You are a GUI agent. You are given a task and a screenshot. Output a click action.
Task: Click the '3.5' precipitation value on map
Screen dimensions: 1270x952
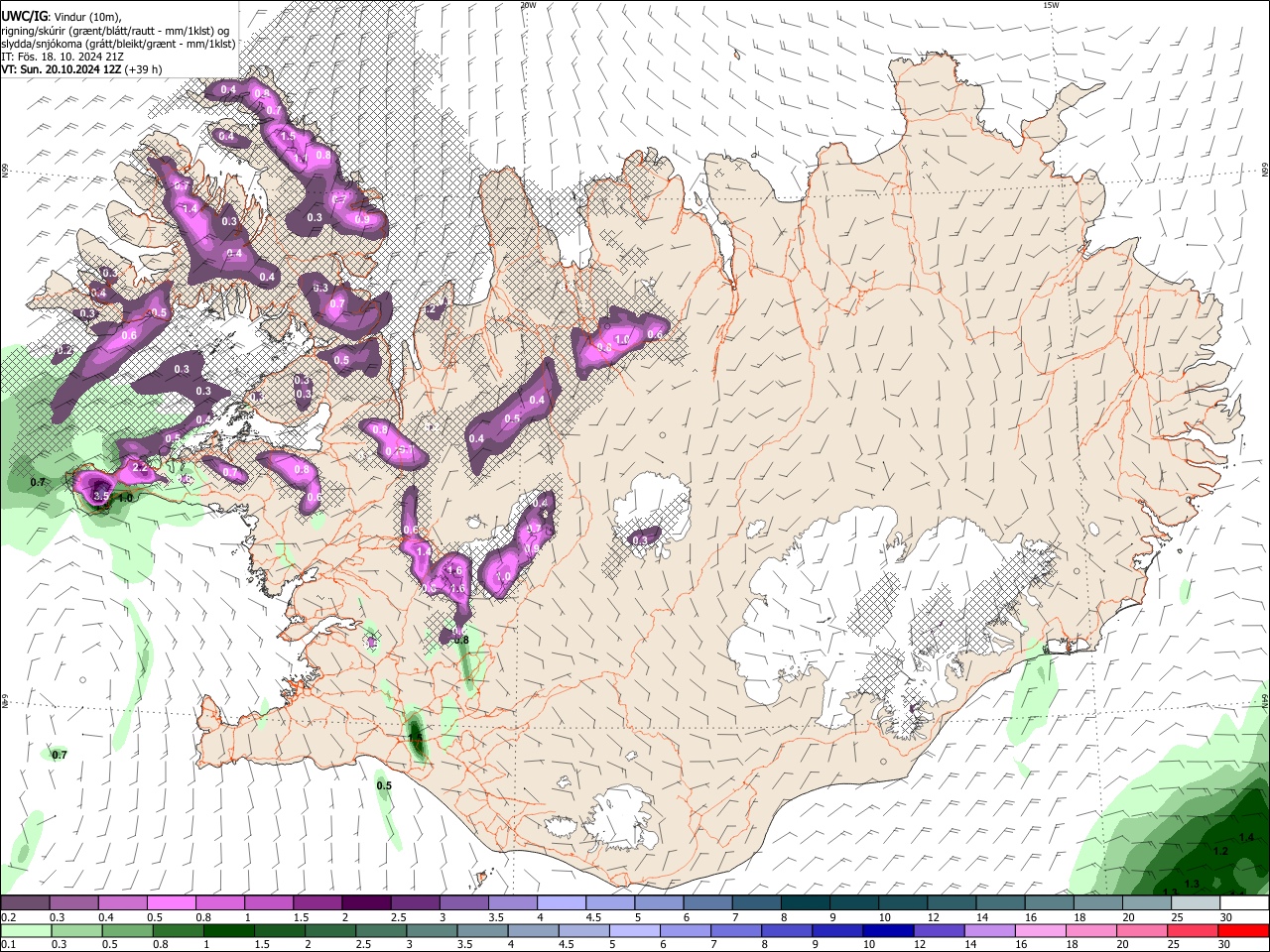pyautogui.click(x=101, y=496)
